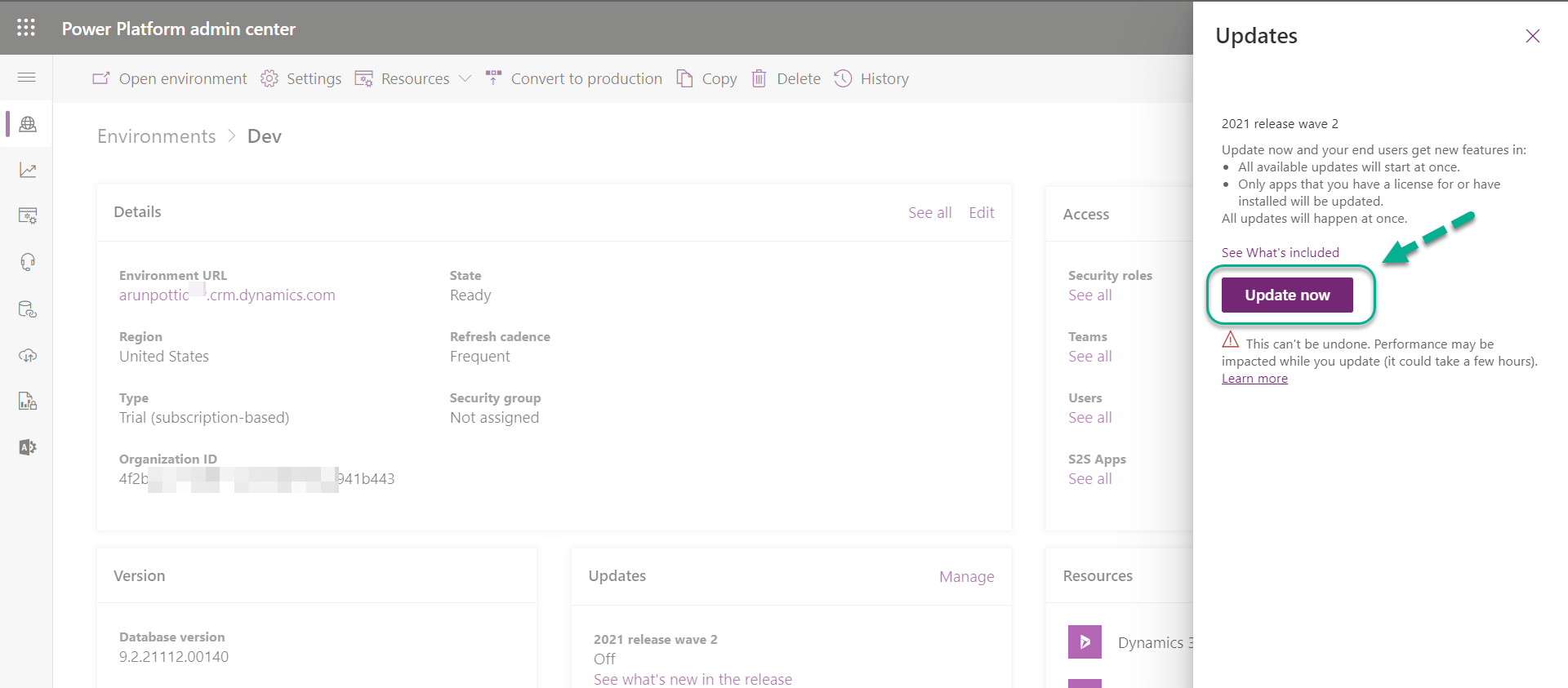1568x688 pixels.
Task: Click database version 9.2.21112.00140
Action: 174,656
